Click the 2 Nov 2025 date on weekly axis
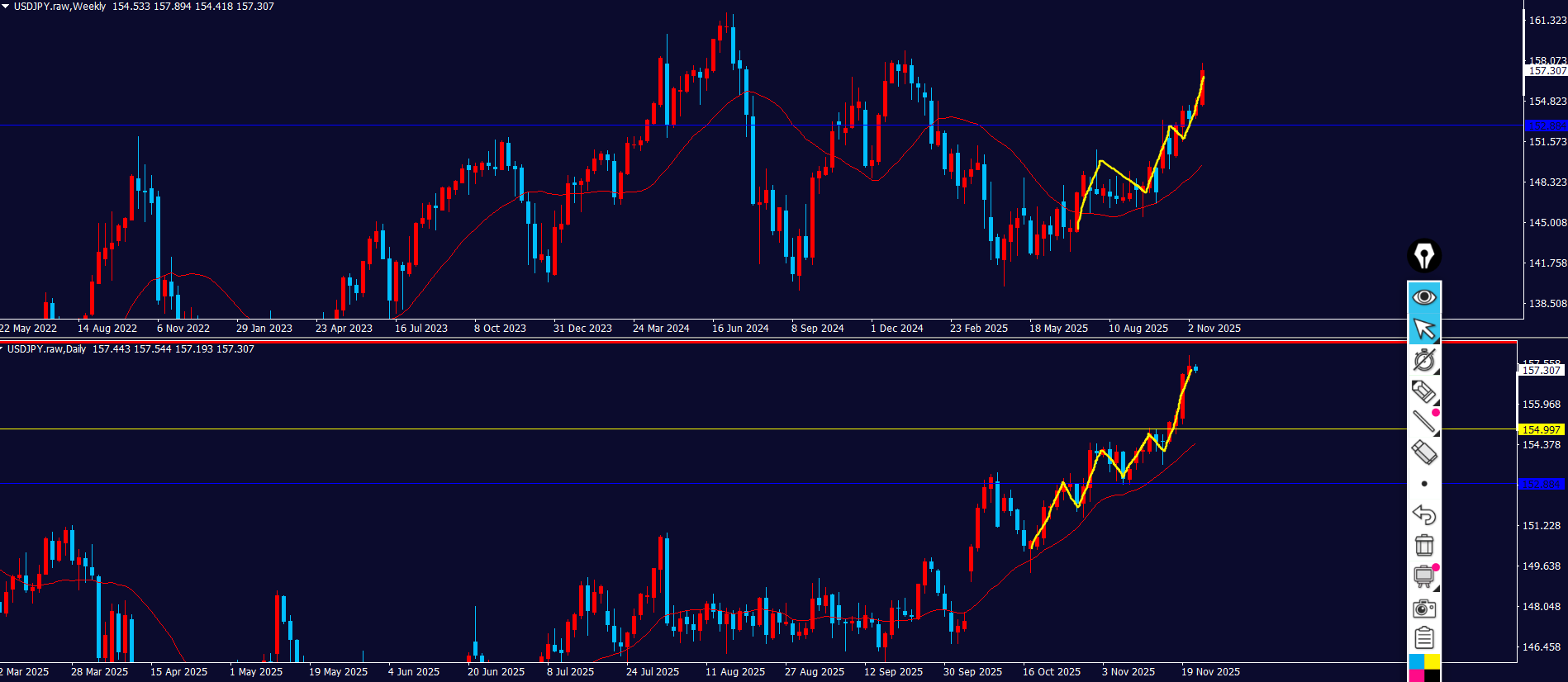 click(x=1214, y=329)
